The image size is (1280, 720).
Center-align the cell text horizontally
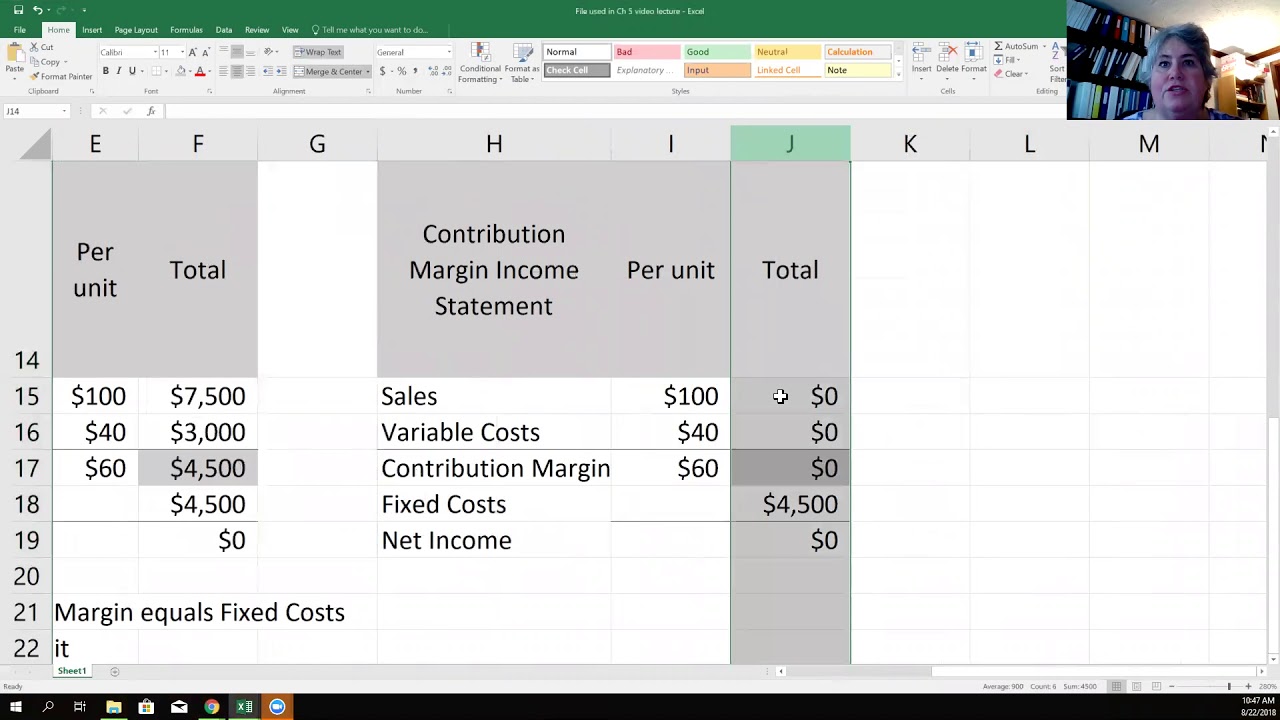(x=237, y=71)
